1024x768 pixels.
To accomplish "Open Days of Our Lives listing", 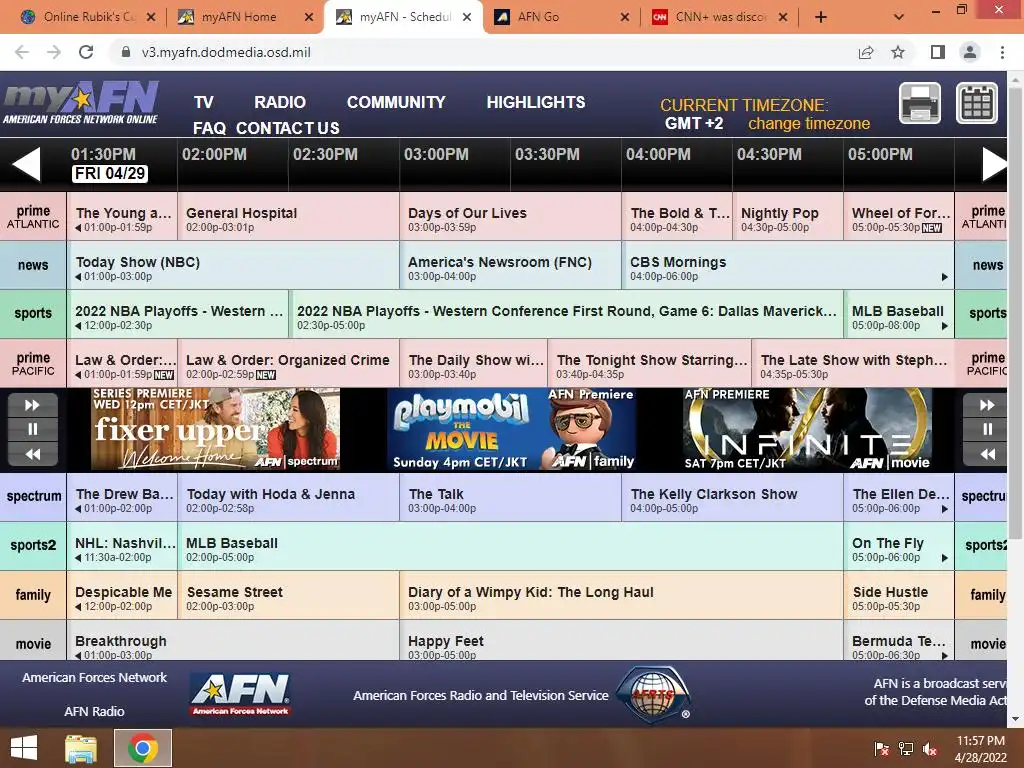I will [x=510, y=218].
